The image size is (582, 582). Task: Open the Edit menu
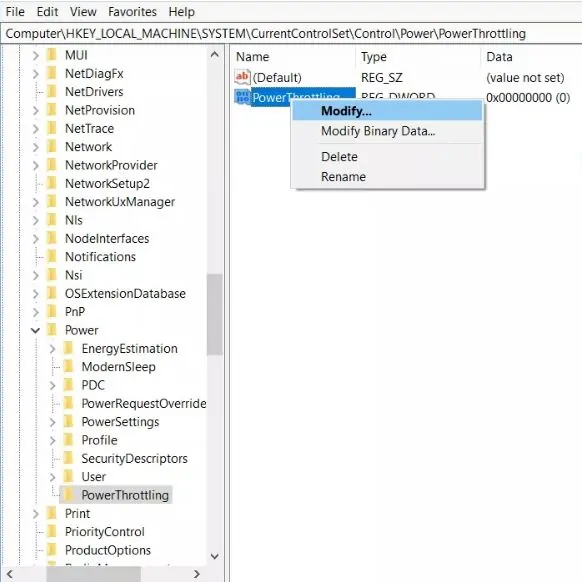(47, 12)
